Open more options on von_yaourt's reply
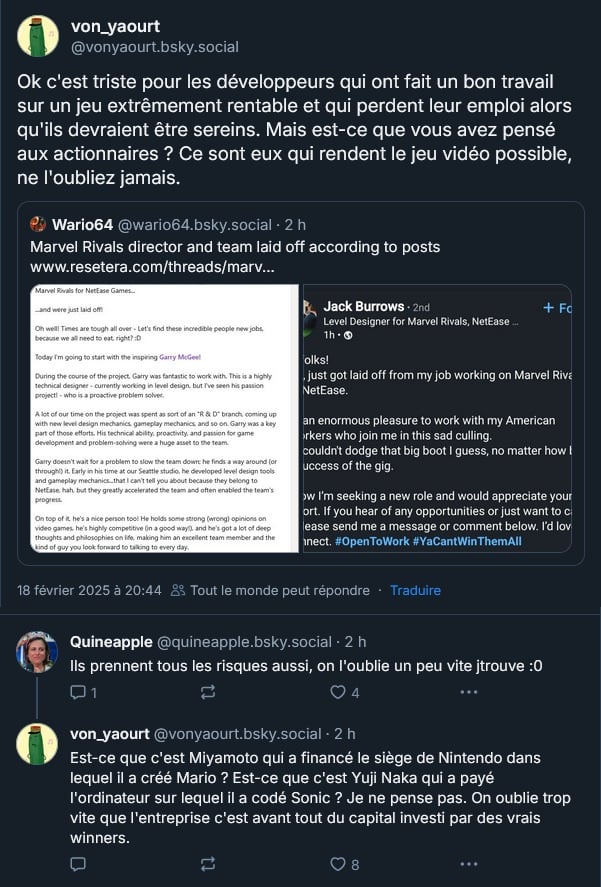Image resolution: width=601 pixels, height=887 pixels. 469,864
